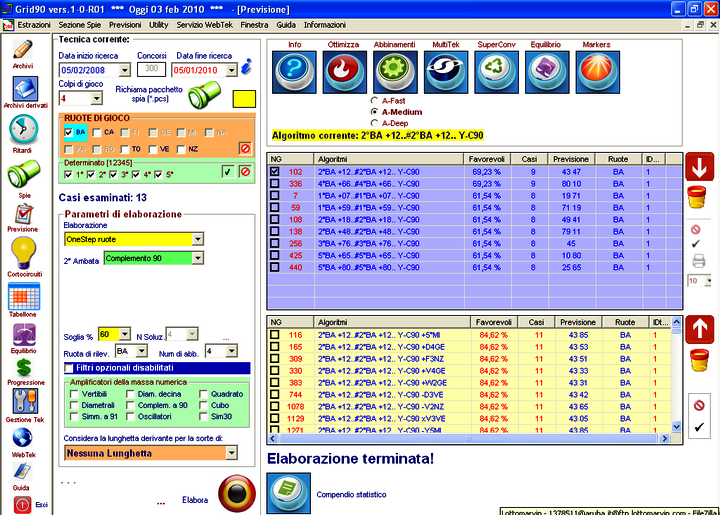Open the Archivi sidebar icon
The height and width of the screenshot is (515, 720).
point(23,51)
